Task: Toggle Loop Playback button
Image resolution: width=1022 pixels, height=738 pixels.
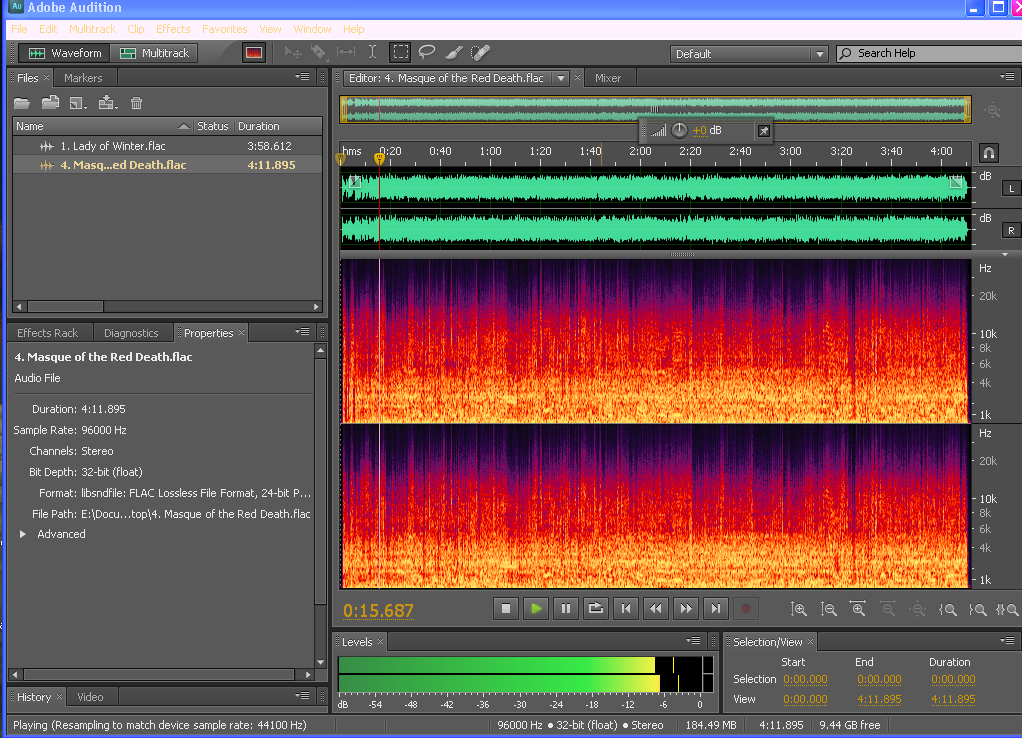Action: tap(596, 609)
